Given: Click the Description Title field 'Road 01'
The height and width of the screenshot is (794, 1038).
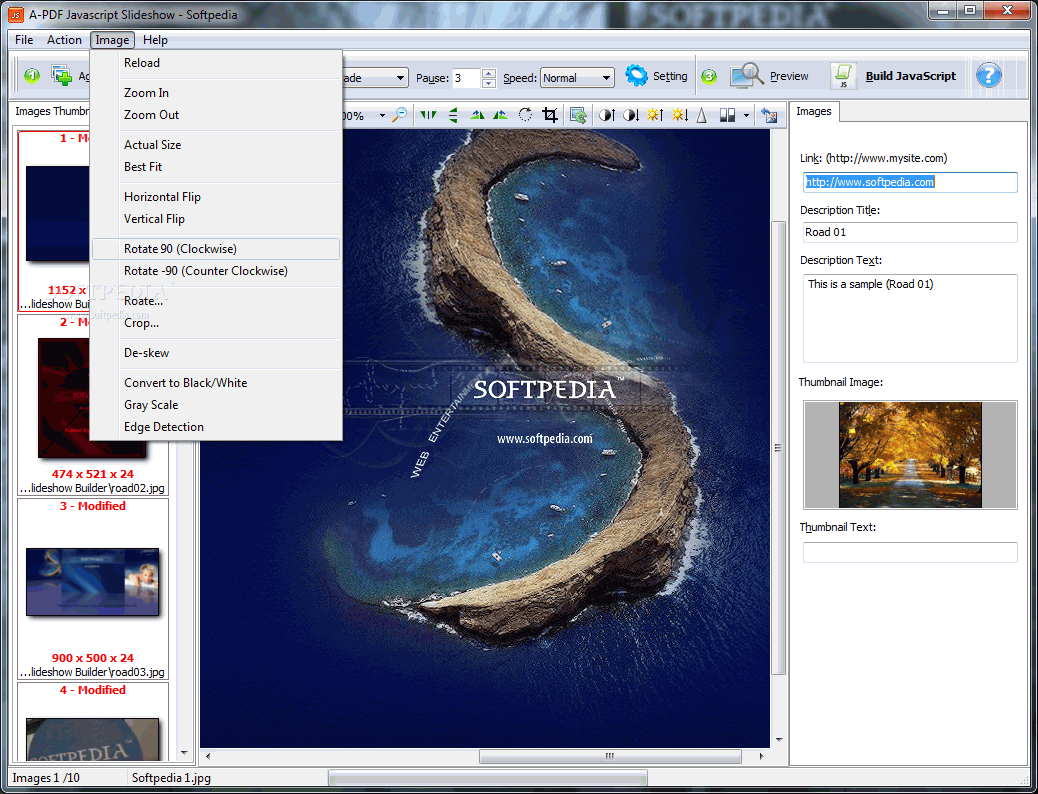Looking at the screenshot, I should (x=910, y=232).
